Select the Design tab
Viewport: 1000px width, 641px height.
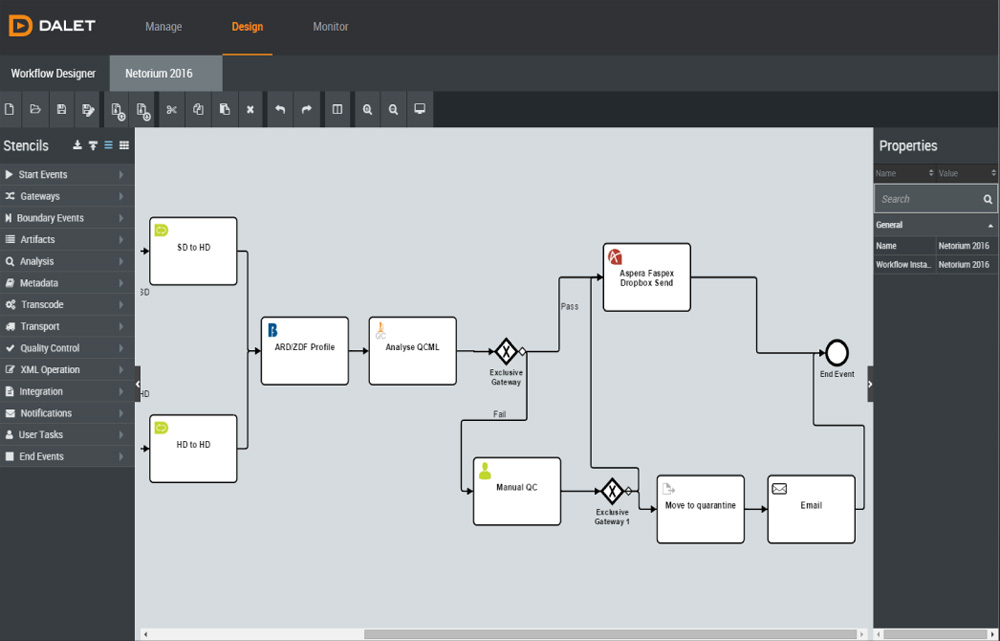[x=247, y=27]
